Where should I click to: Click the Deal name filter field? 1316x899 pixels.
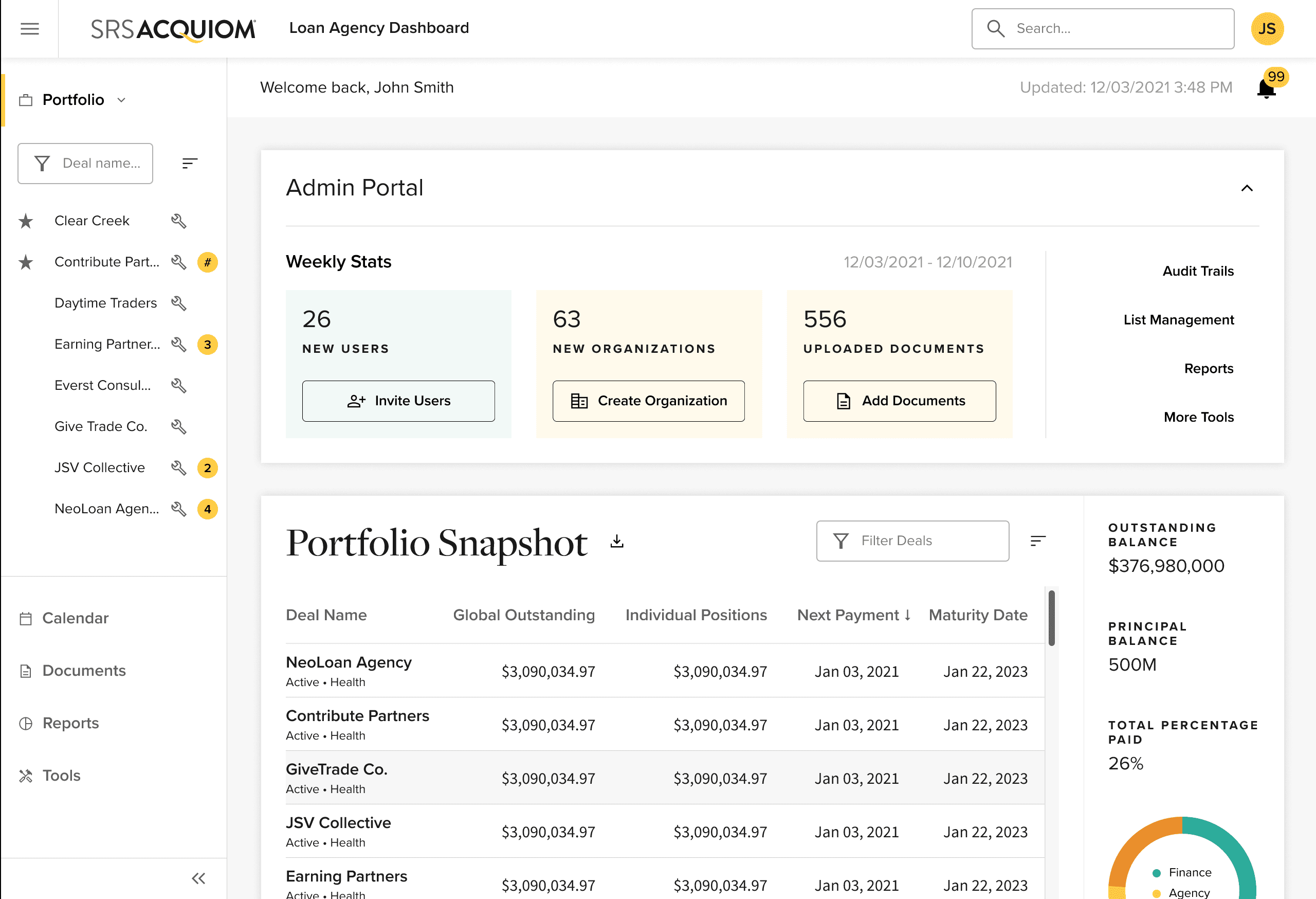coord(85,164)
